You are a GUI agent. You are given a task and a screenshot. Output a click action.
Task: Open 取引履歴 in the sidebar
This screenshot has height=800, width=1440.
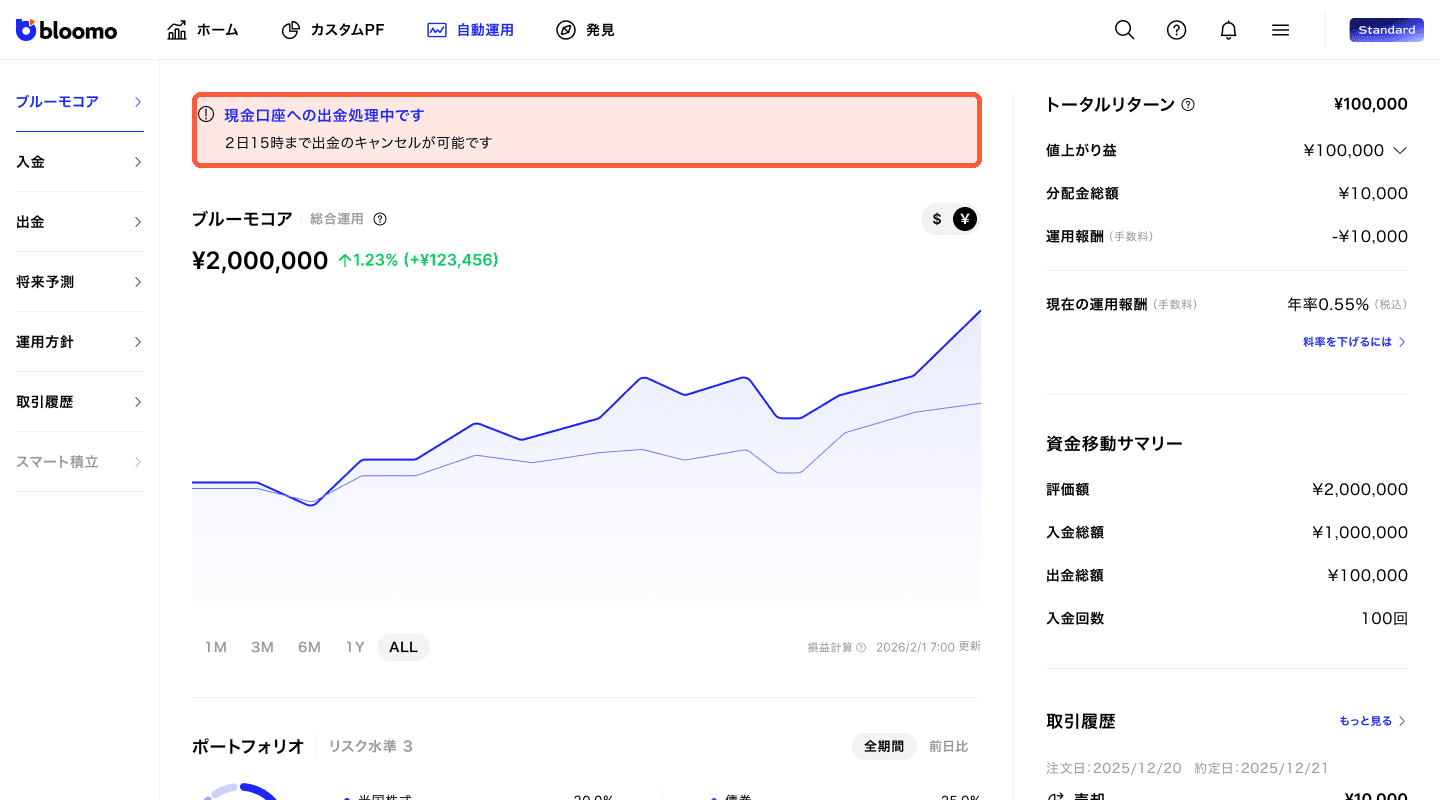point(80,402)
